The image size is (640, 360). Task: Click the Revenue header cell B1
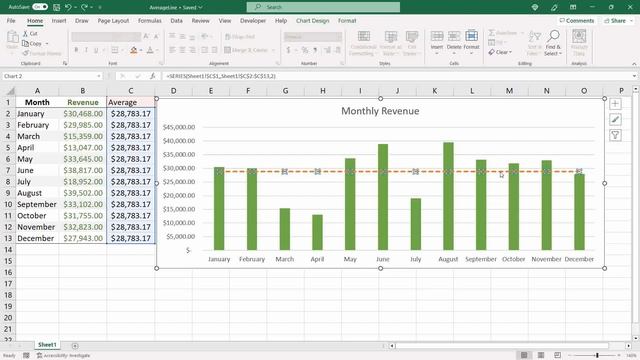(x=83, y=102)
